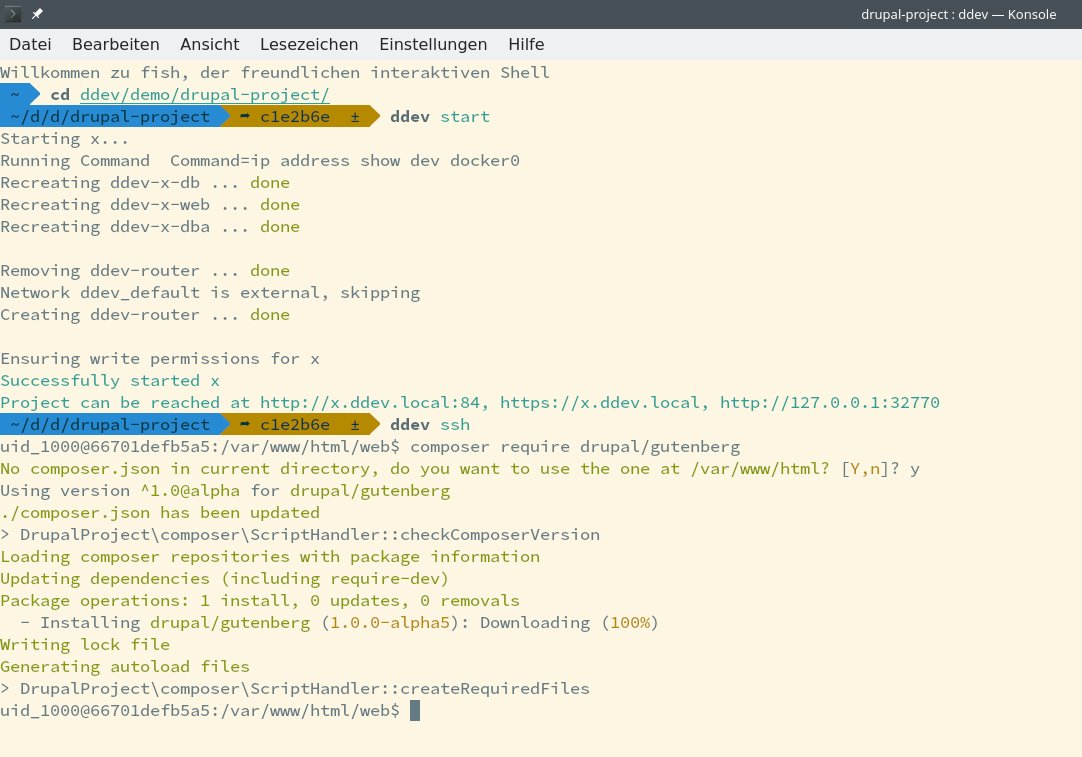Open the Hilfe menu
Viewport: 1082px width, 757px height.
[x=527, y=44]
